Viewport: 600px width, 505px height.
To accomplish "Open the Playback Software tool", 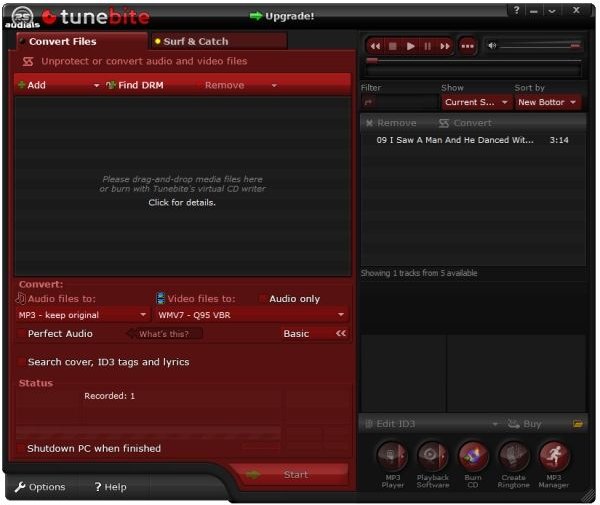I will coord(433,464).
